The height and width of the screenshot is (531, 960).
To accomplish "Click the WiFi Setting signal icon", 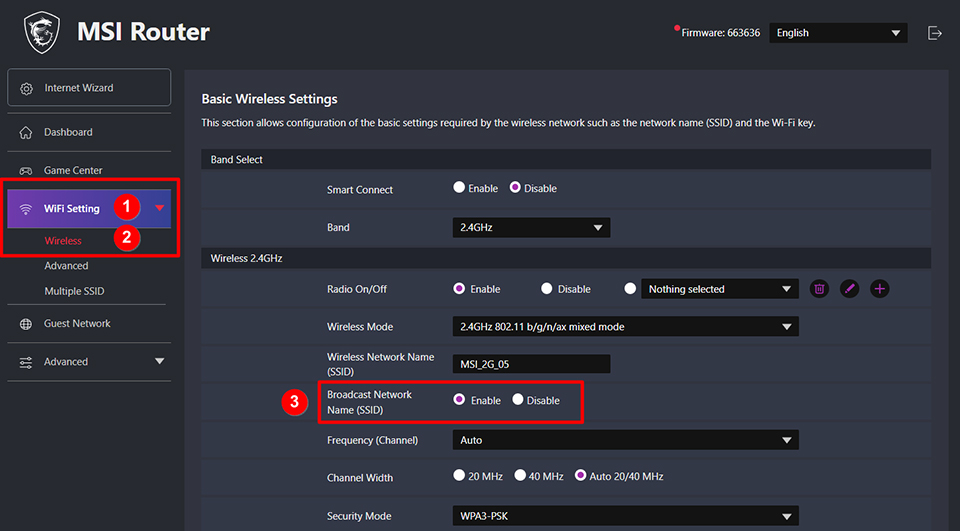I will pyautogui.click(x=26, y=209).
